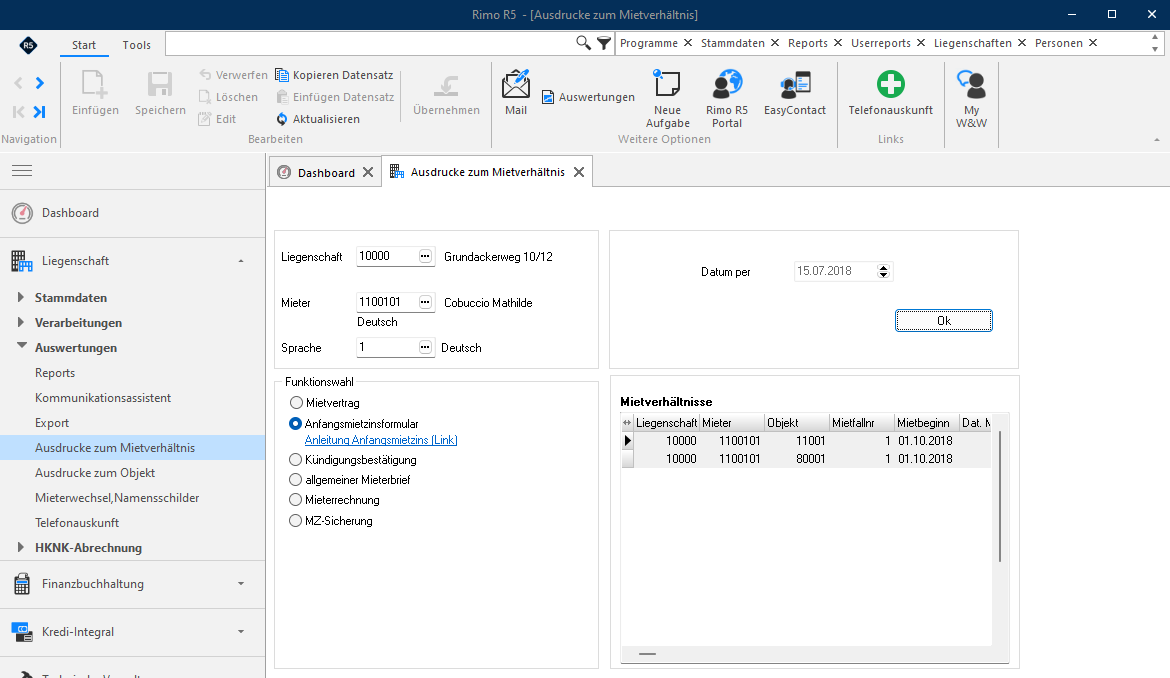Select the Anfangsmietzinsformular radio option
Image resolution: width=1170 pixels, height=678 pixels.
click(295, 424)
